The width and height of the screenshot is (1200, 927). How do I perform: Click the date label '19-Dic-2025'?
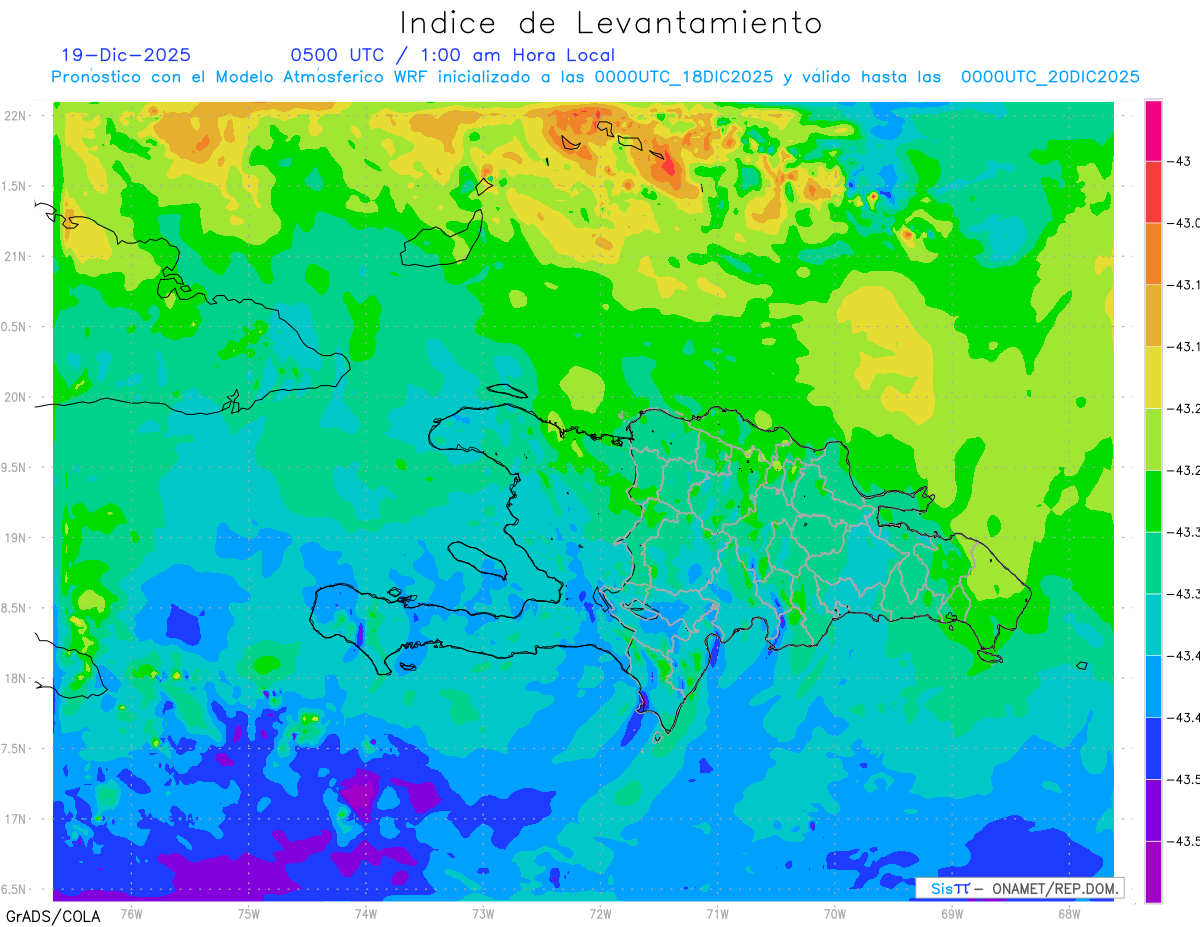pyautogui.click(x=126, y=55)
